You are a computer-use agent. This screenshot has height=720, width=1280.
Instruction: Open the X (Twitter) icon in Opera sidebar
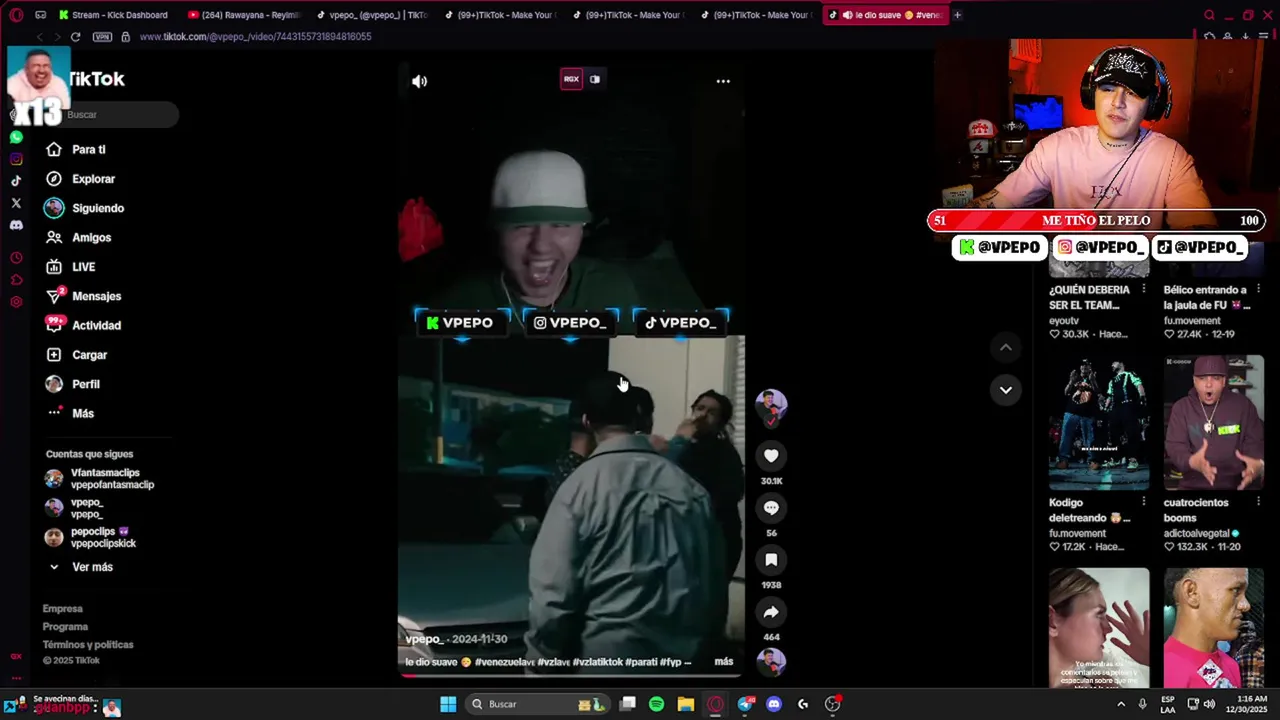(x=16, y=203)
